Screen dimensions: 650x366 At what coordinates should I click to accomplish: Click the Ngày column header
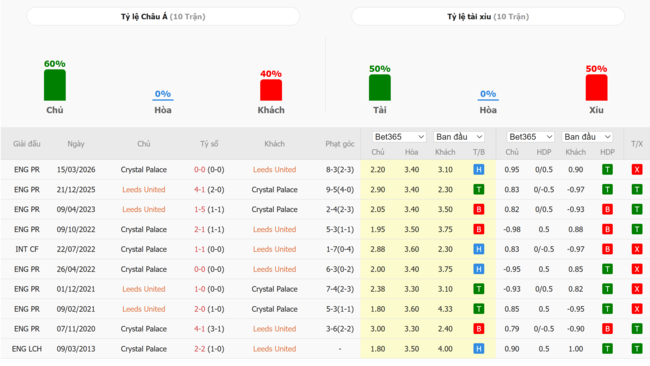coord(76,144)
